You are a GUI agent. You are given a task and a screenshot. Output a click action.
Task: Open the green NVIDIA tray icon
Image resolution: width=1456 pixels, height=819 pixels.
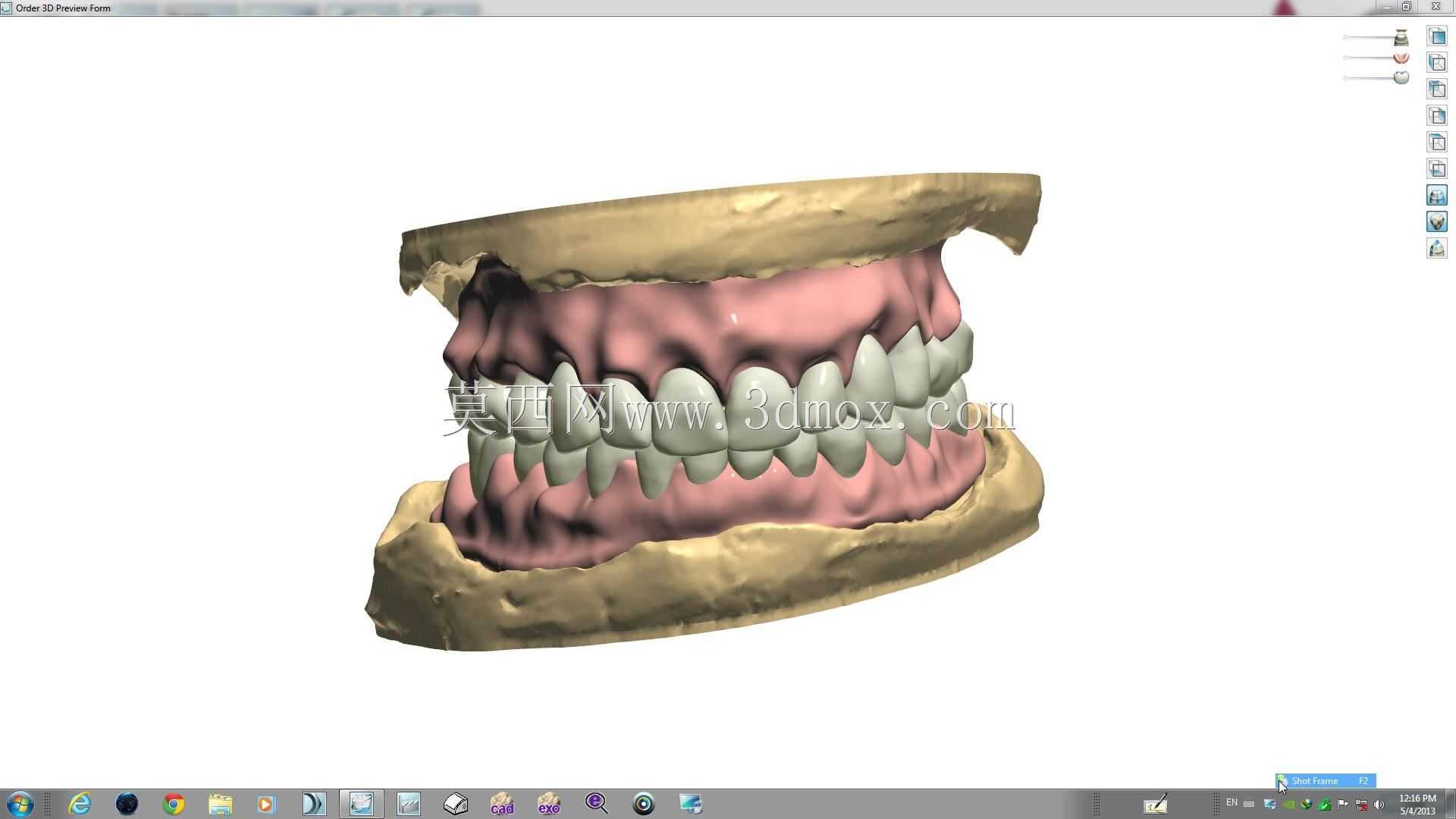[x=1288, y=805]
